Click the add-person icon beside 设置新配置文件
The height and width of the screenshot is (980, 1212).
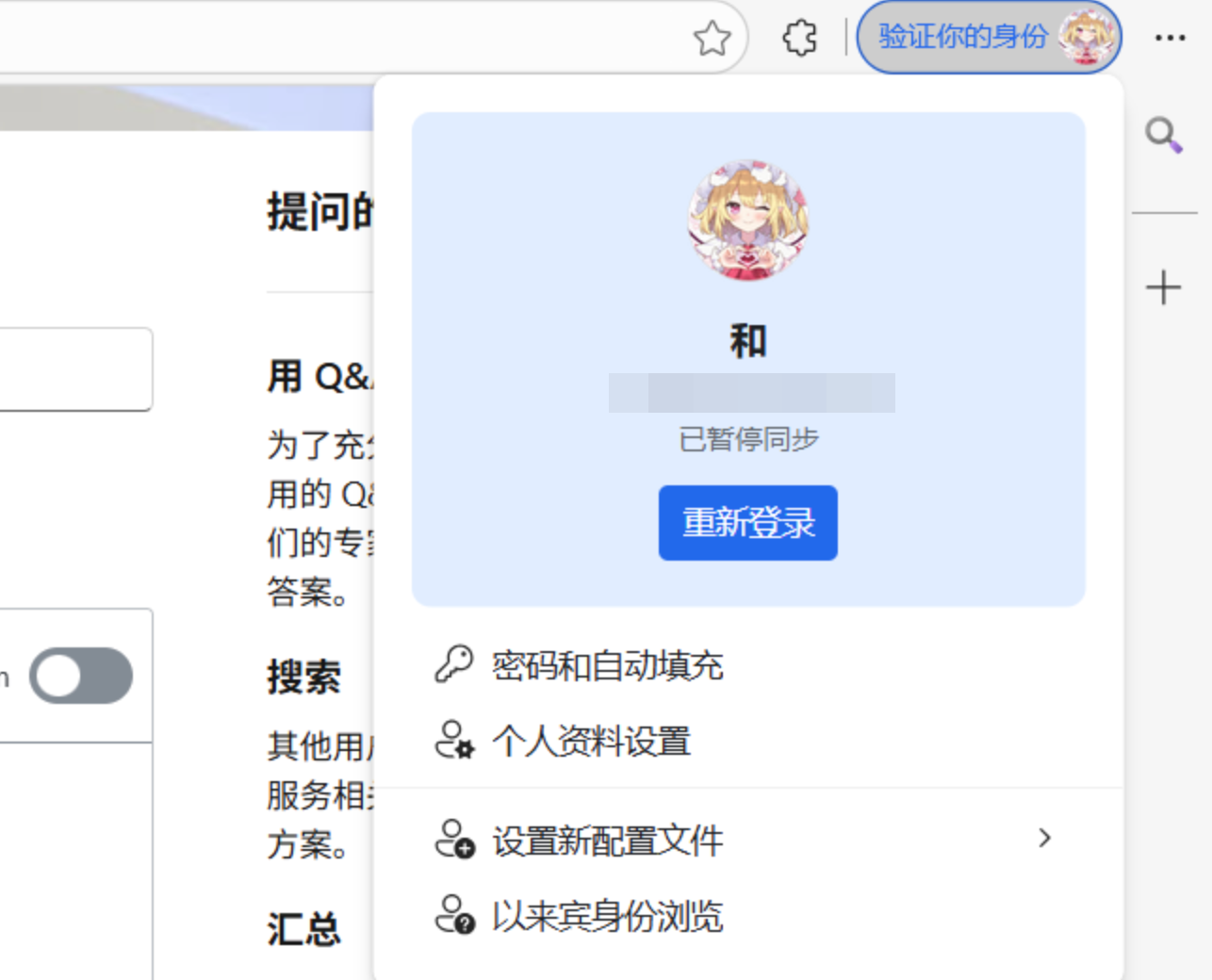coord(456,839)
